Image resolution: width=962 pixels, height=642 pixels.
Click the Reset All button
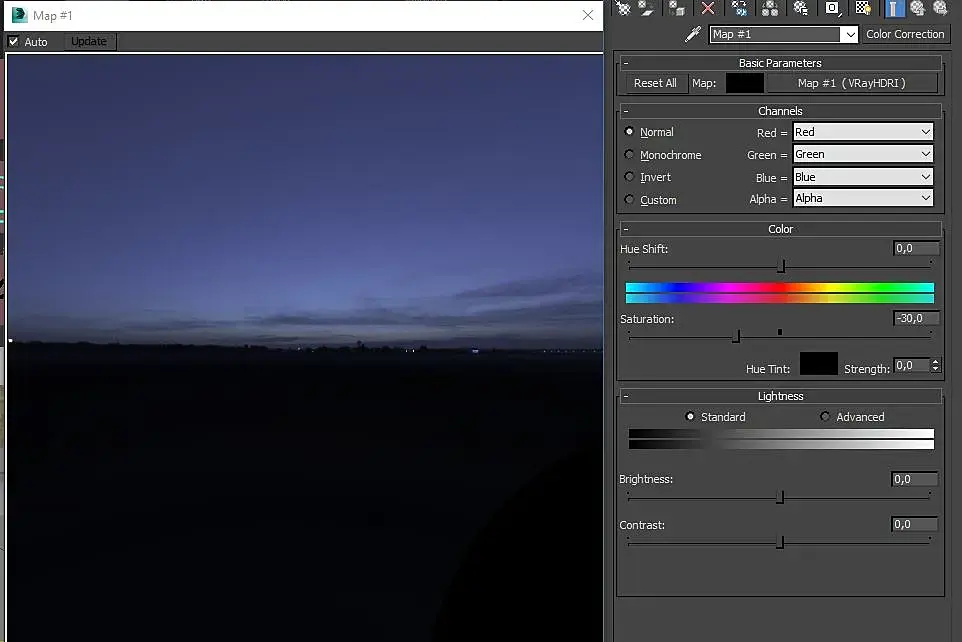(655, 83)
